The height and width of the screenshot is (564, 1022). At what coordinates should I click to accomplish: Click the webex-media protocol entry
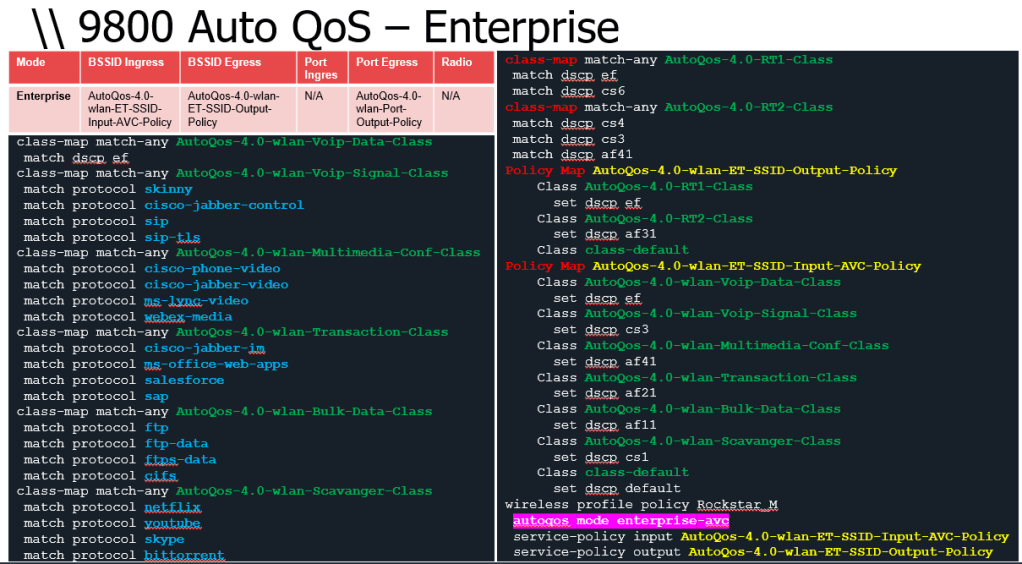pyautogui.click(x=188, y=316)
